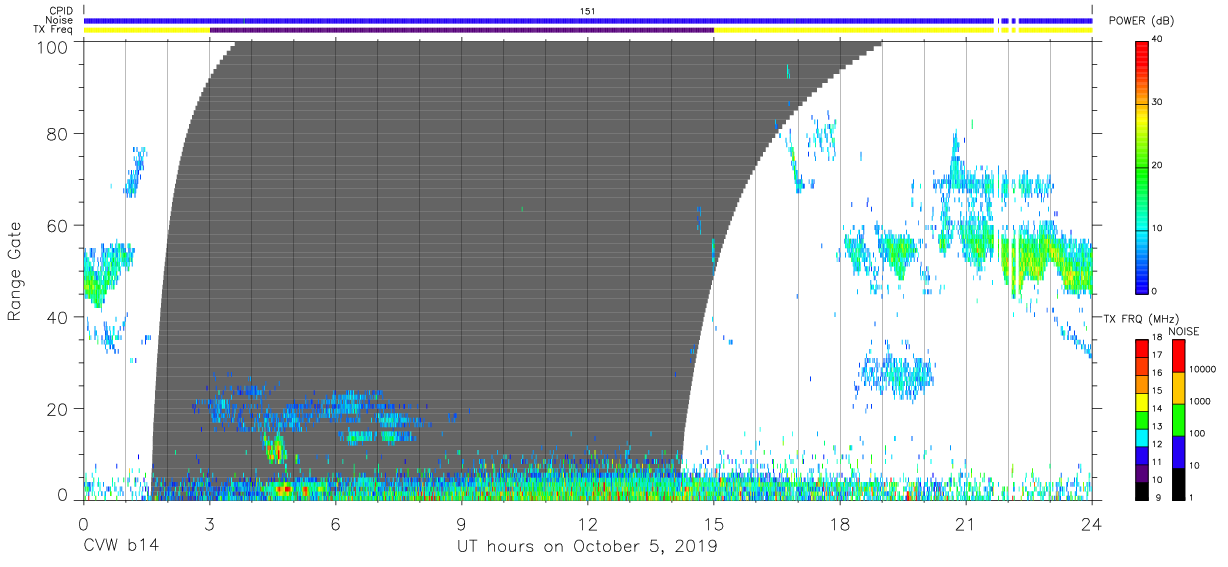
Task: Click the red top of the power colorbar
Action: [x=1142, y=52]
